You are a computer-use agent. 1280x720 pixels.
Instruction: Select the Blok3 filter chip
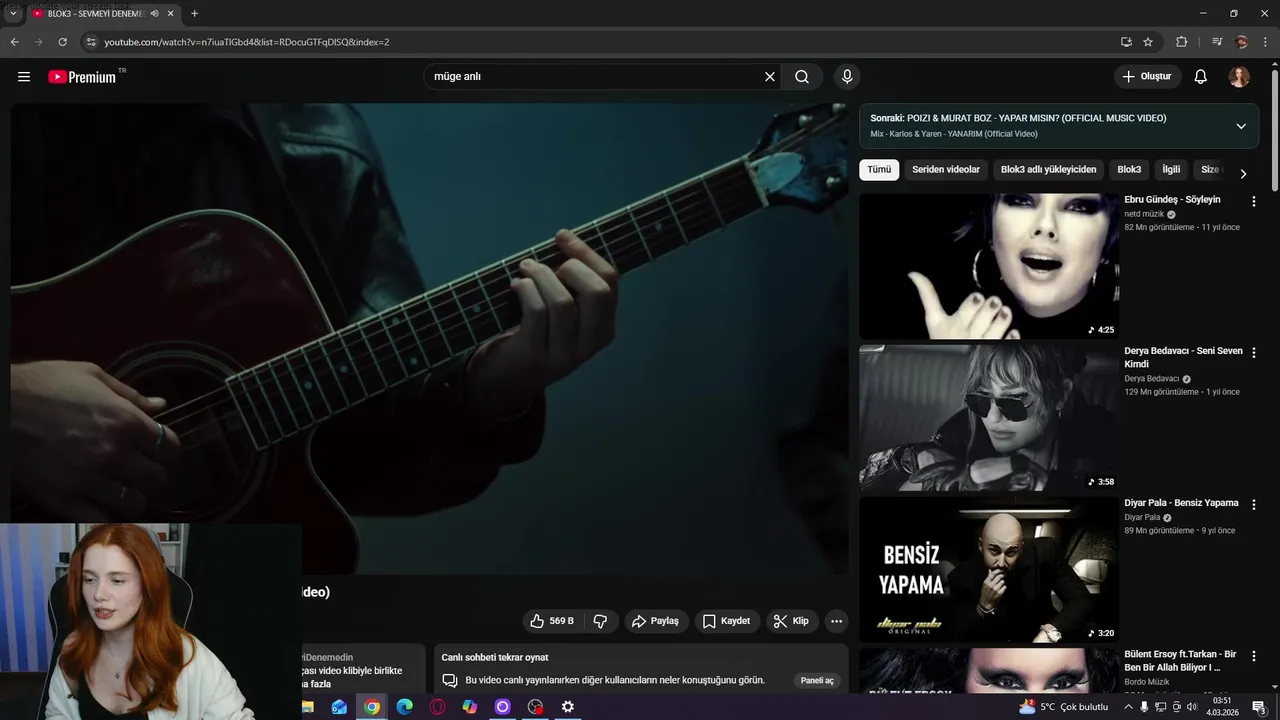(1129, 170)
